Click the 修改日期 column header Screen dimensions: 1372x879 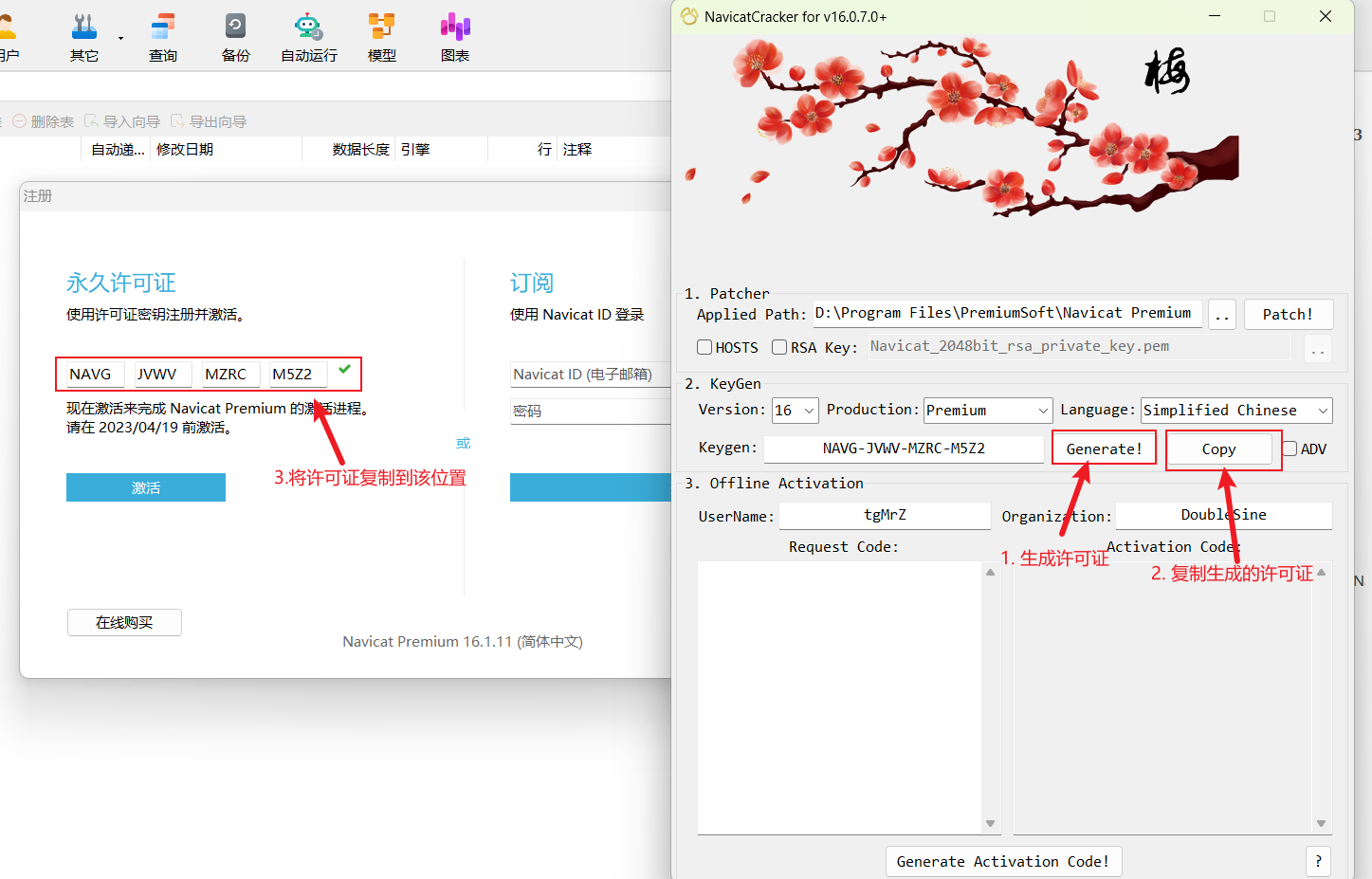(185, 150)
